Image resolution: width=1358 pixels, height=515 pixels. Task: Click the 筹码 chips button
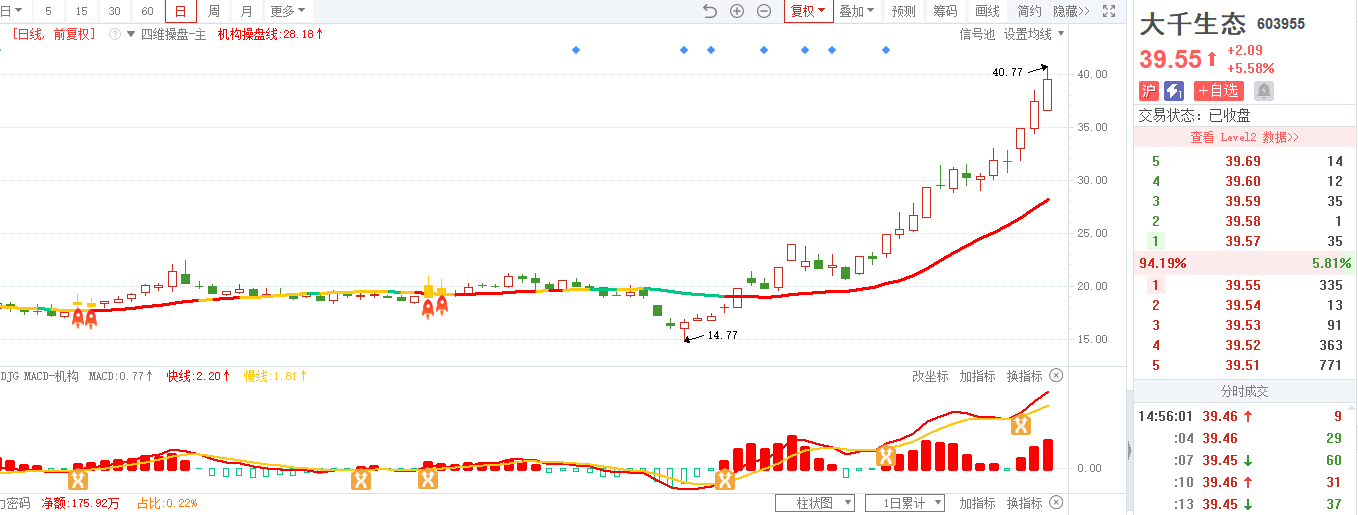tap(945, 11)
